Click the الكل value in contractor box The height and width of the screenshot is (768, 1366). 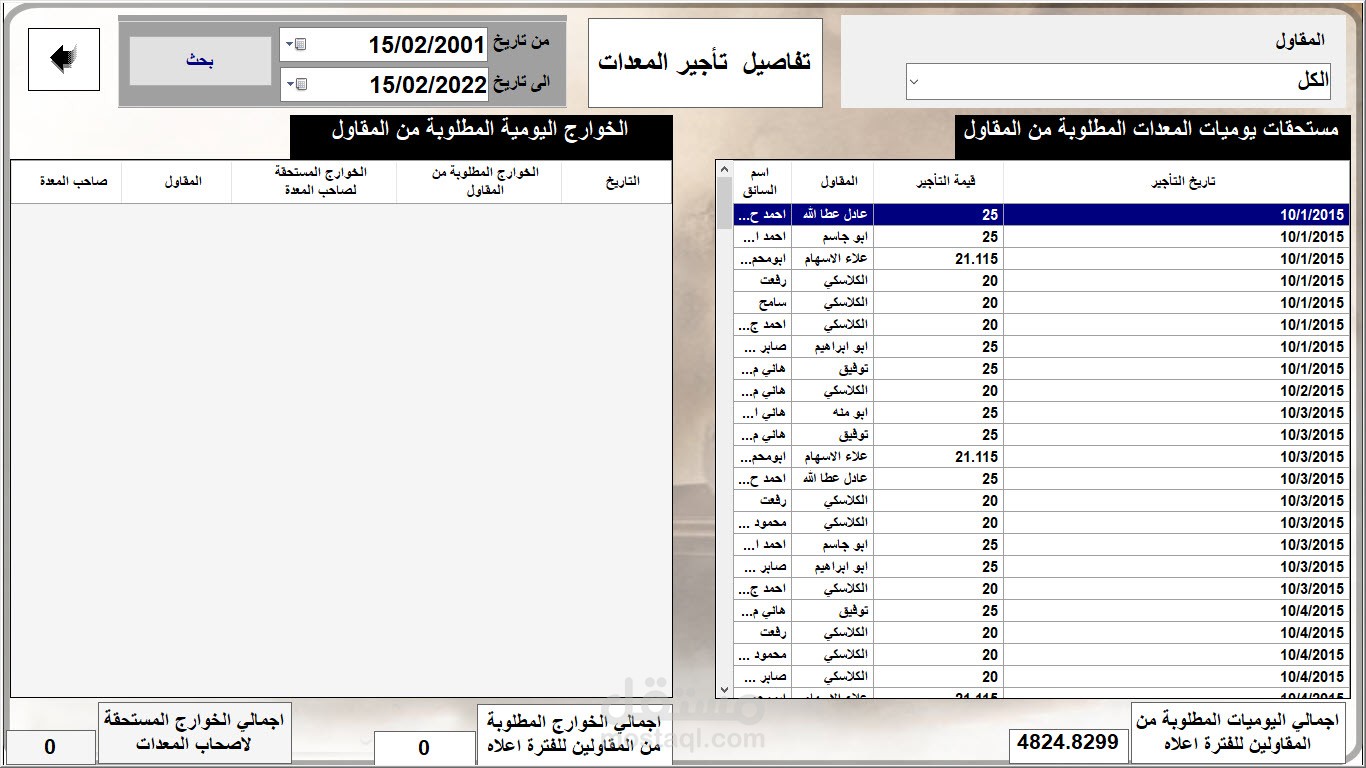coord(1312,81)
